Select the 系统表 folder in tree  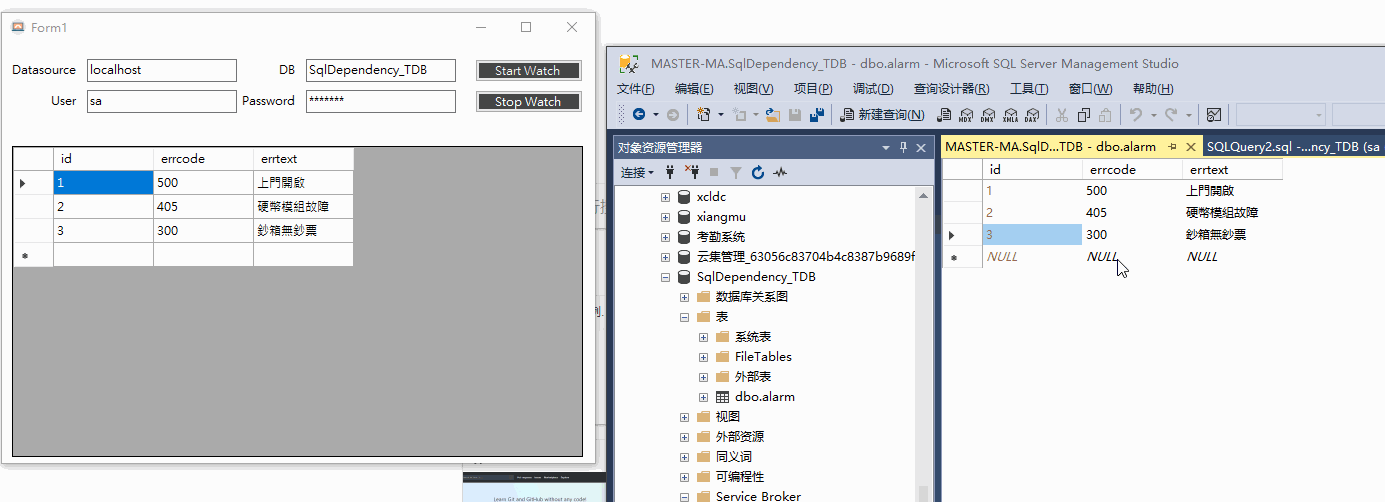753,337
